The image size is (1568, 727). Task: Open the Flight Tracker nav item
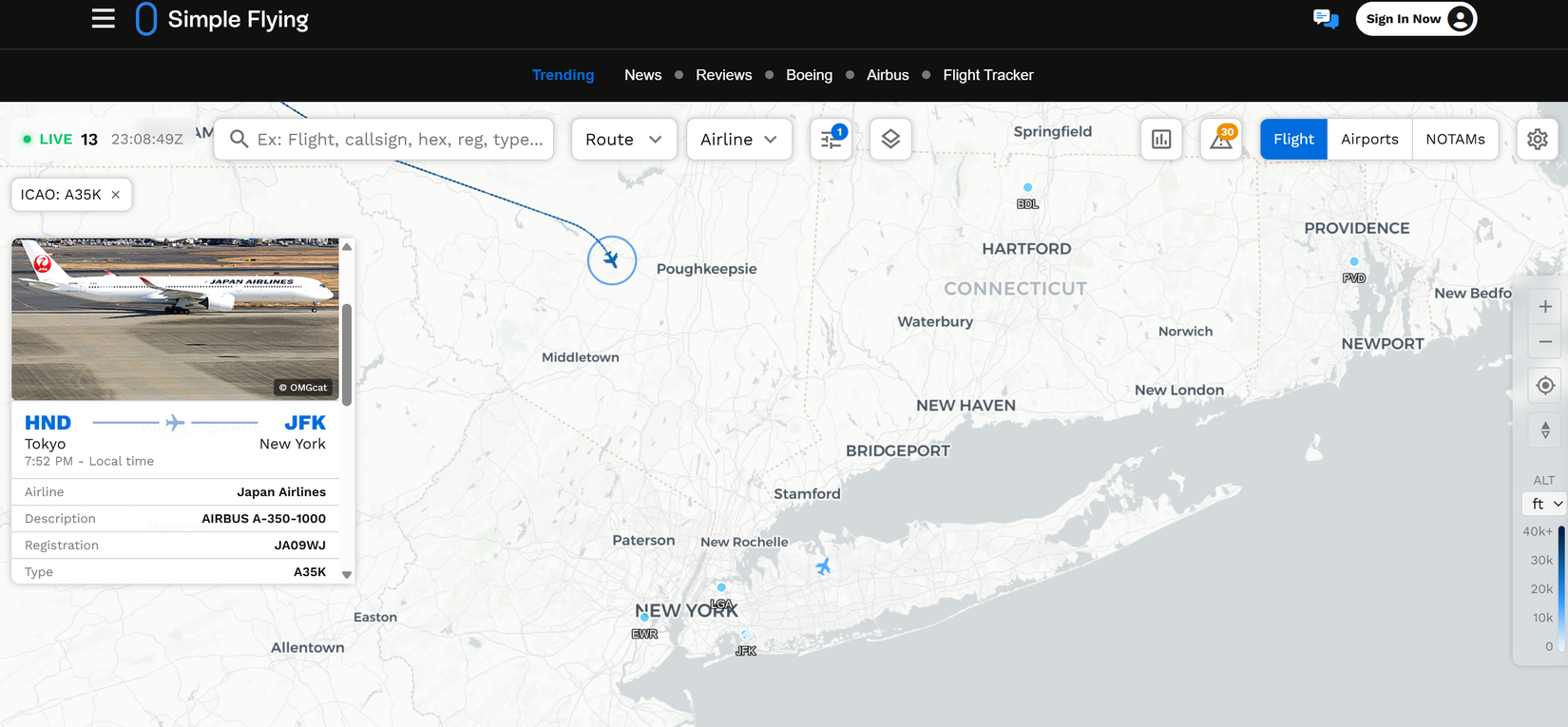click(988, 75)
